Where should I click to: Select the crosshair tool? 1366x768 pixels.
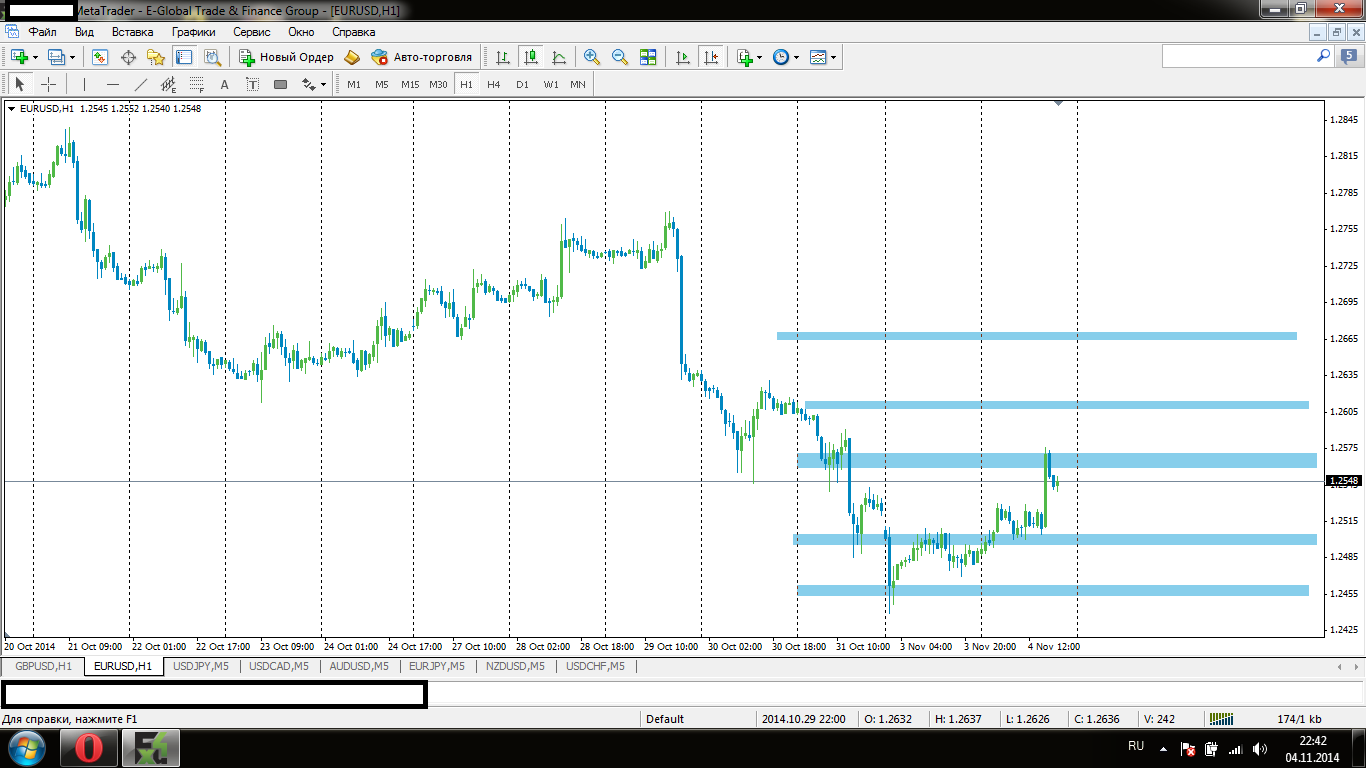point(47,84)
